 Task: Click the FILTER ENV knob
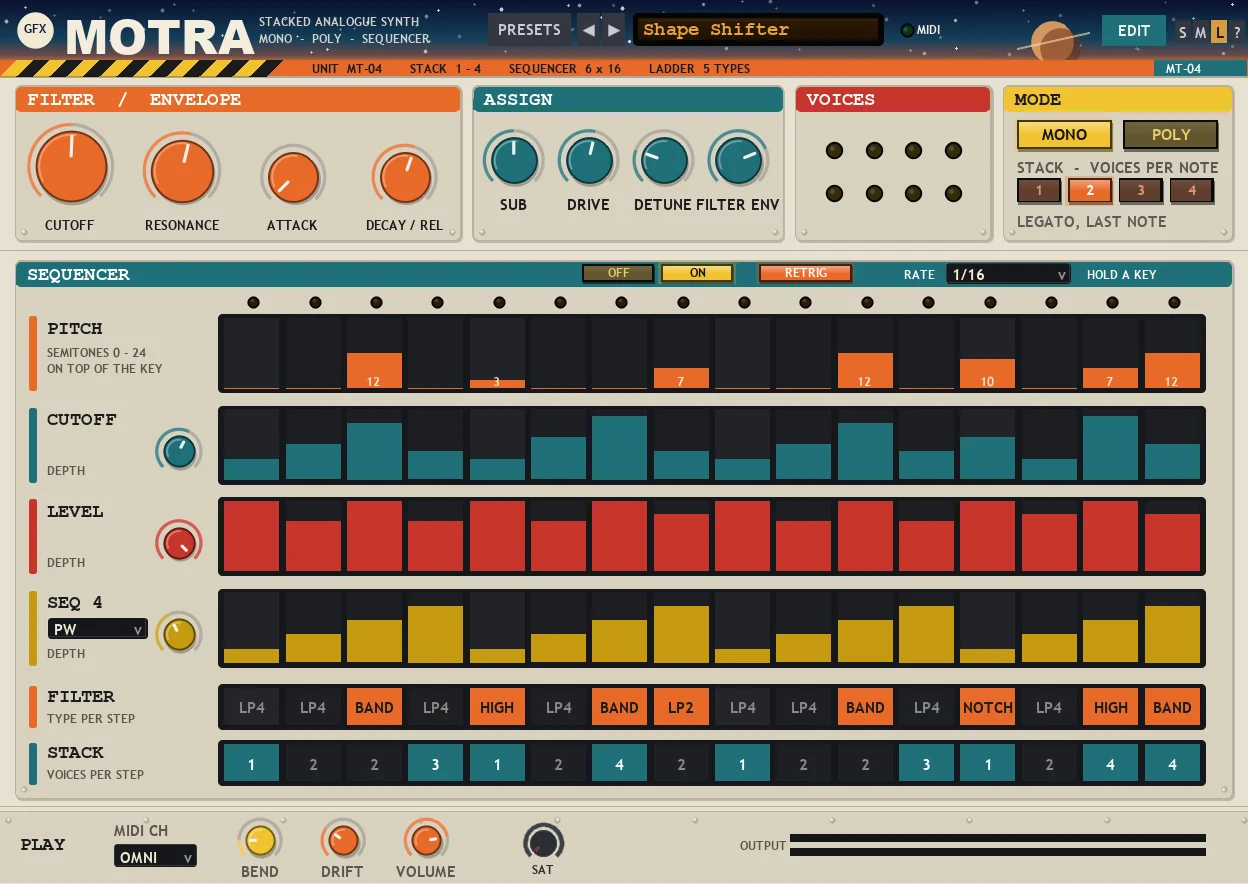click(739, 160)
